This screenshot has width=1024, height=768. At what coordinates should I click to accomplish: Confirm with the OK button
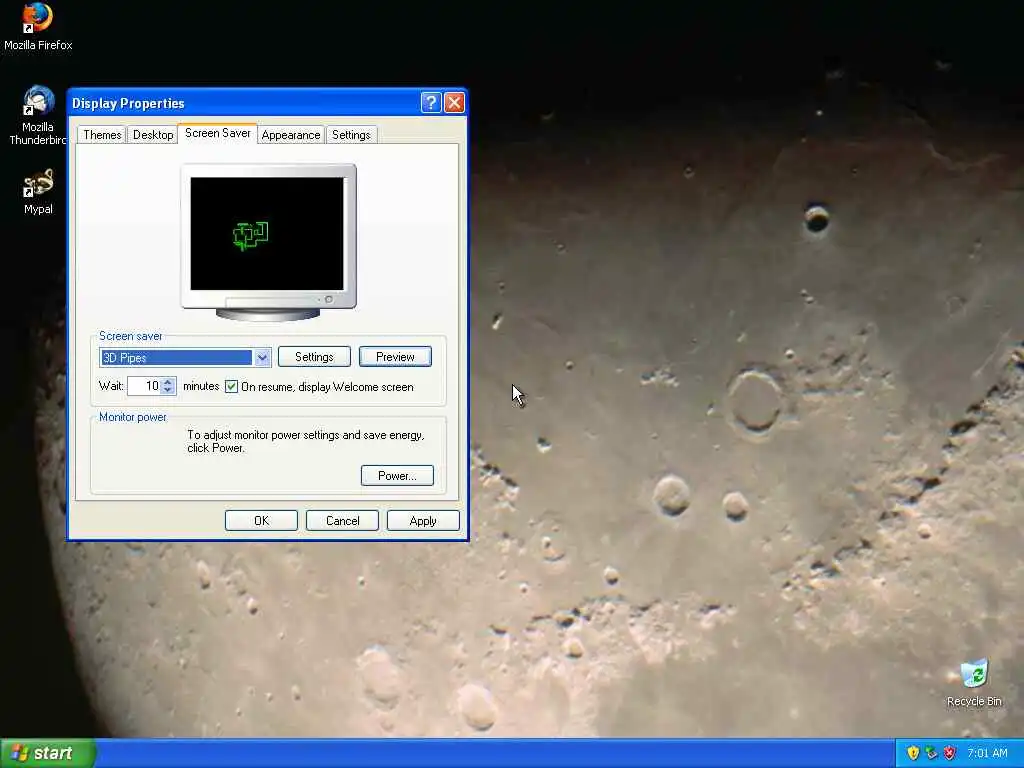pos(261,520)
